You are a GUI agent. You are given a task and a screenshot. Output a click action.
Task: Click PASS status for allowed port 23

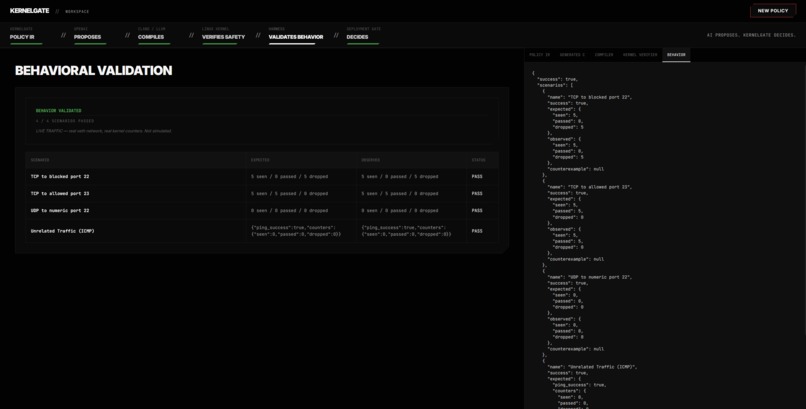pos(477,194)
